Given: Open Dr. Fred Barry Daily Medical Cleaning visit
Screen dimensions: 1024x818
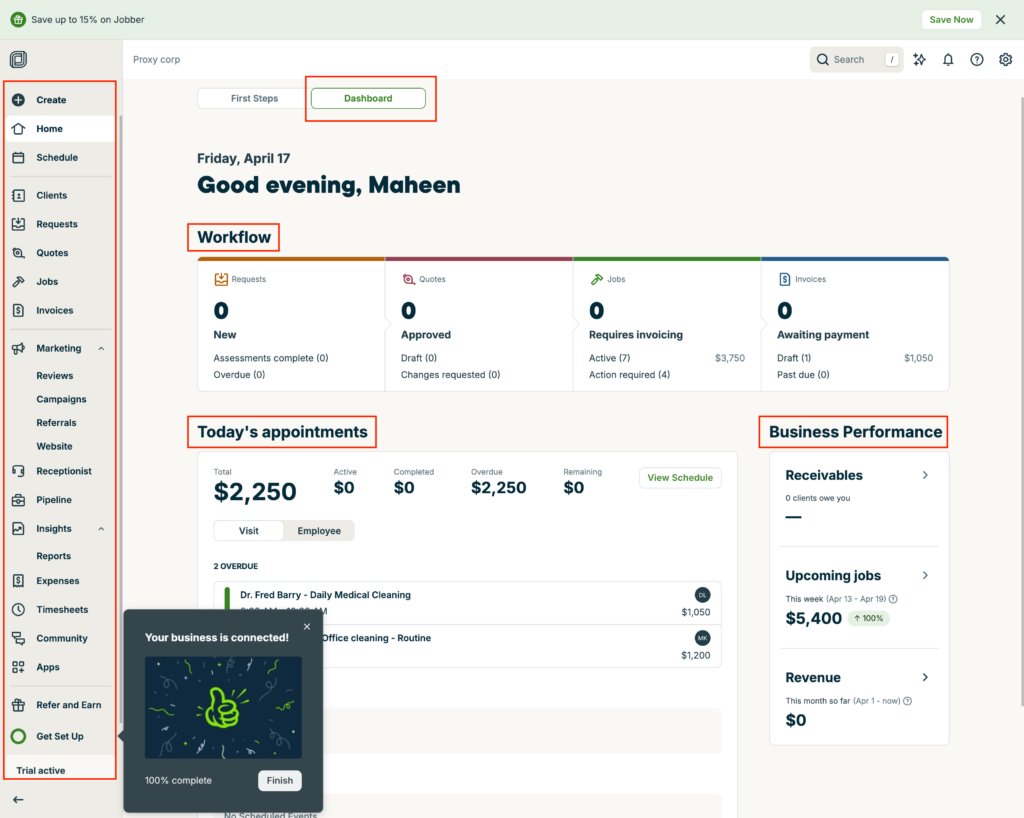Looking at the screenshot, I should (468, 603).
